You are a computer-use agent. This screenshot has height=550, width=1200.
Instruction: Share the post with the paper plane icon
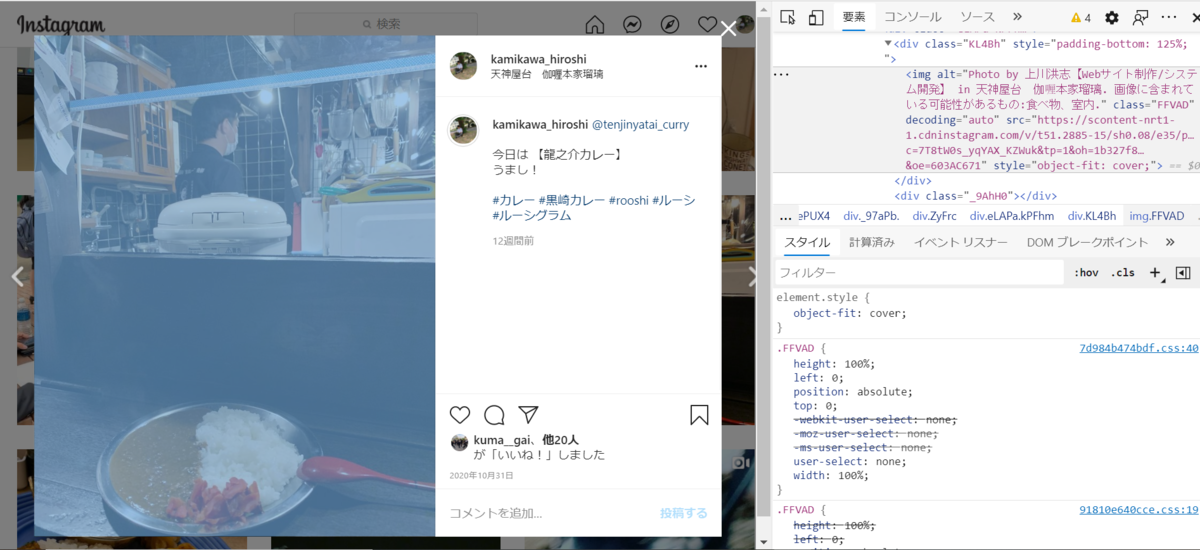[528, 415]
